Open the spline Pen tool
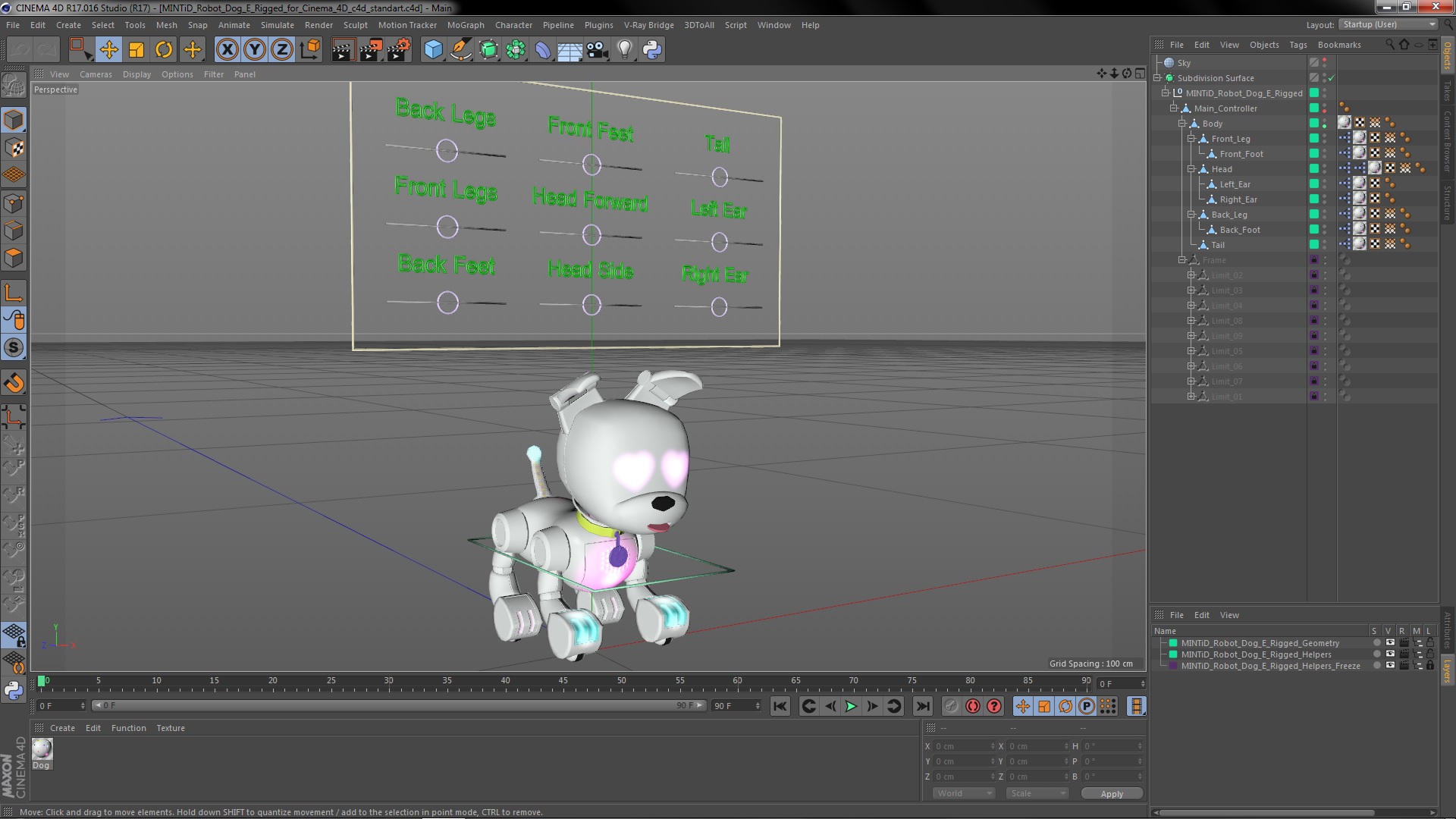This screenshot has height=819, width=1456. [460, 50]
